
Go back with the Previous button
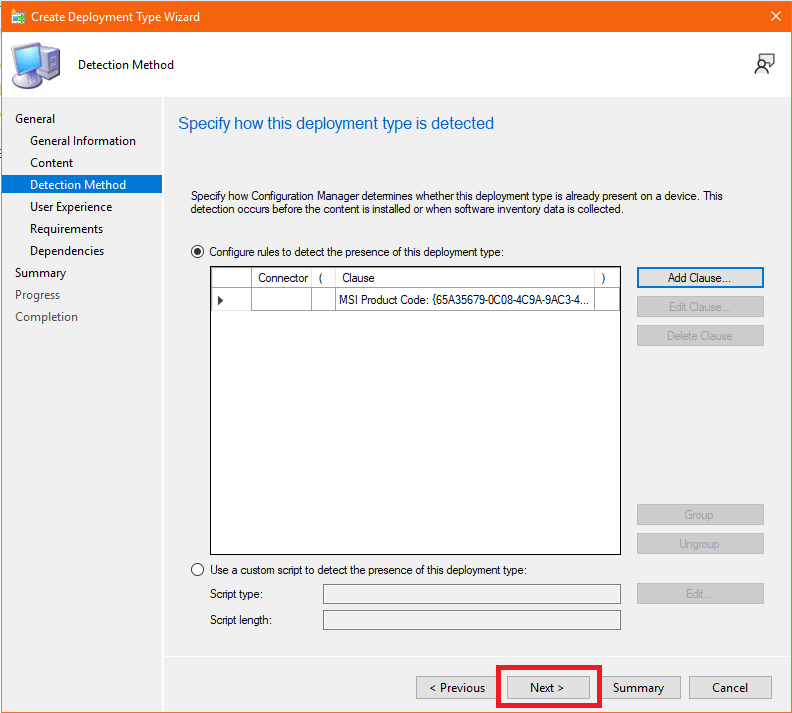(457, 688)
